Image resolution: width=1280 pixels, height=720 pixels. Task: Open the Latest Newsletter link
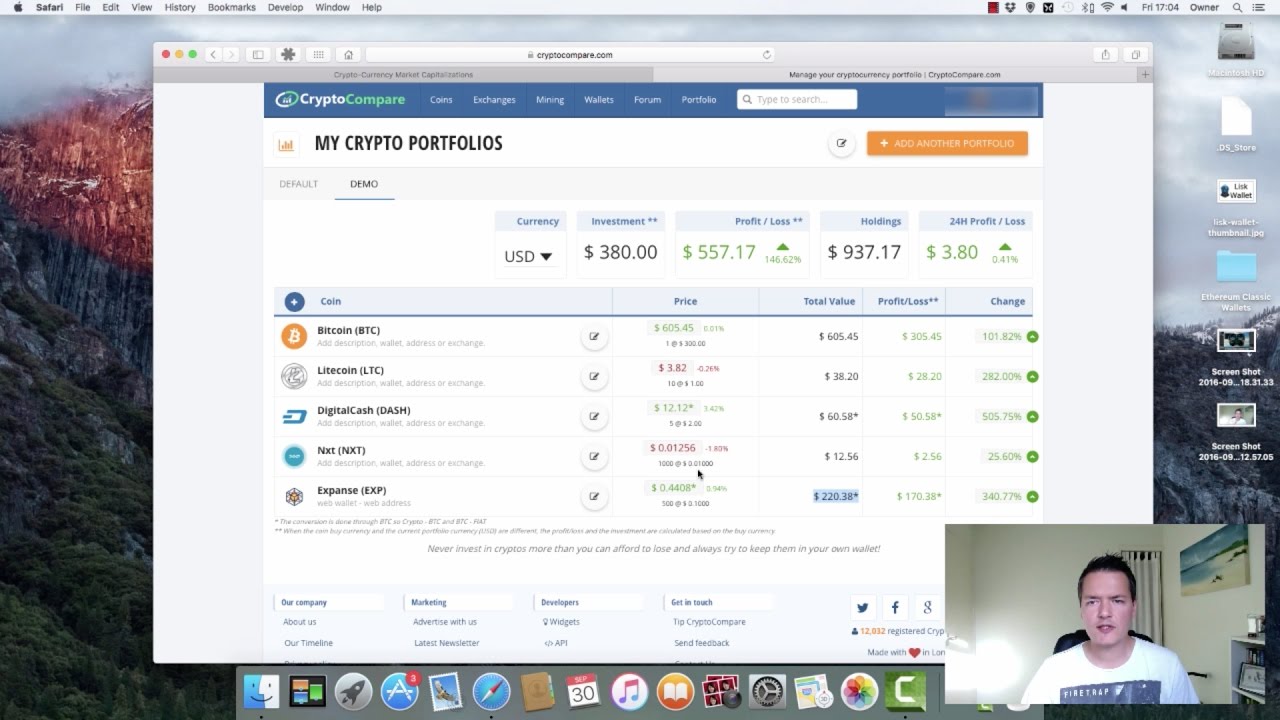(446, 643)
